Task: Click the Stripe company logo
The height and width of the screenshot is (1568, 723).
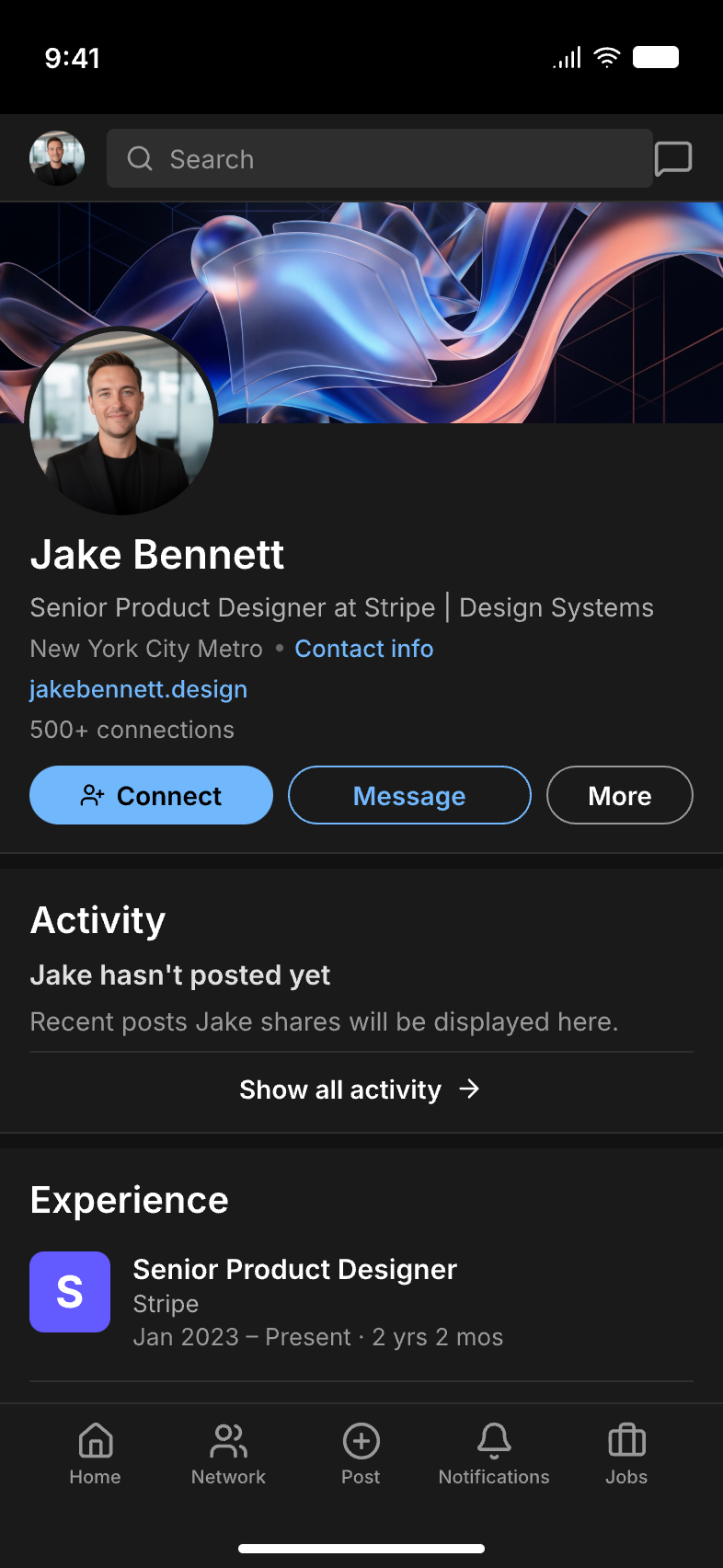Action: point(70,1292)
